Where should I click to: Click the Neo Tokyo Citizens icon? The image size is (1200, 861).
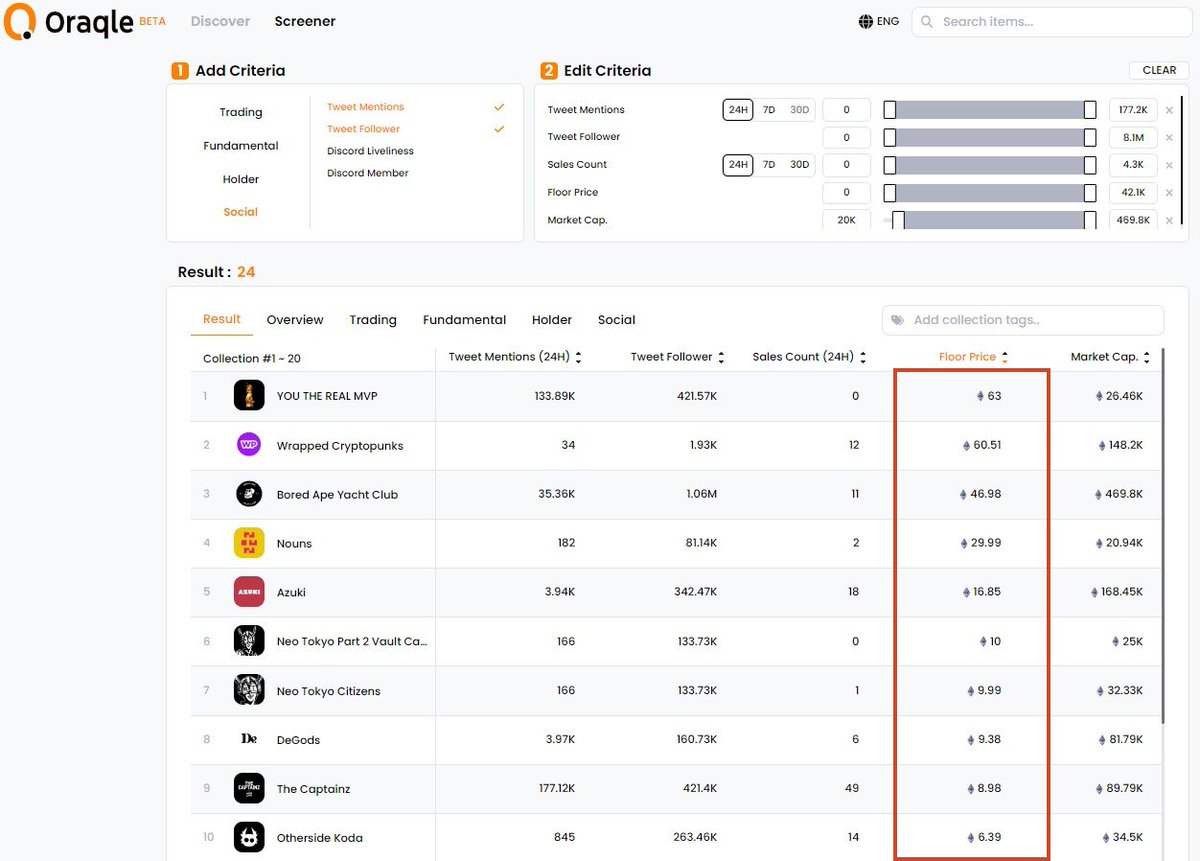point(249,690)
